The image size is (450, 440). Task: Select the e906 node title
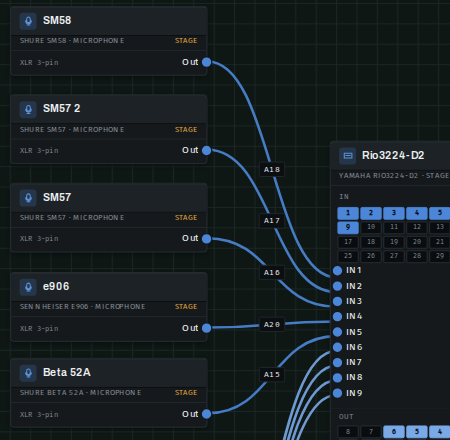click(56, 286)
